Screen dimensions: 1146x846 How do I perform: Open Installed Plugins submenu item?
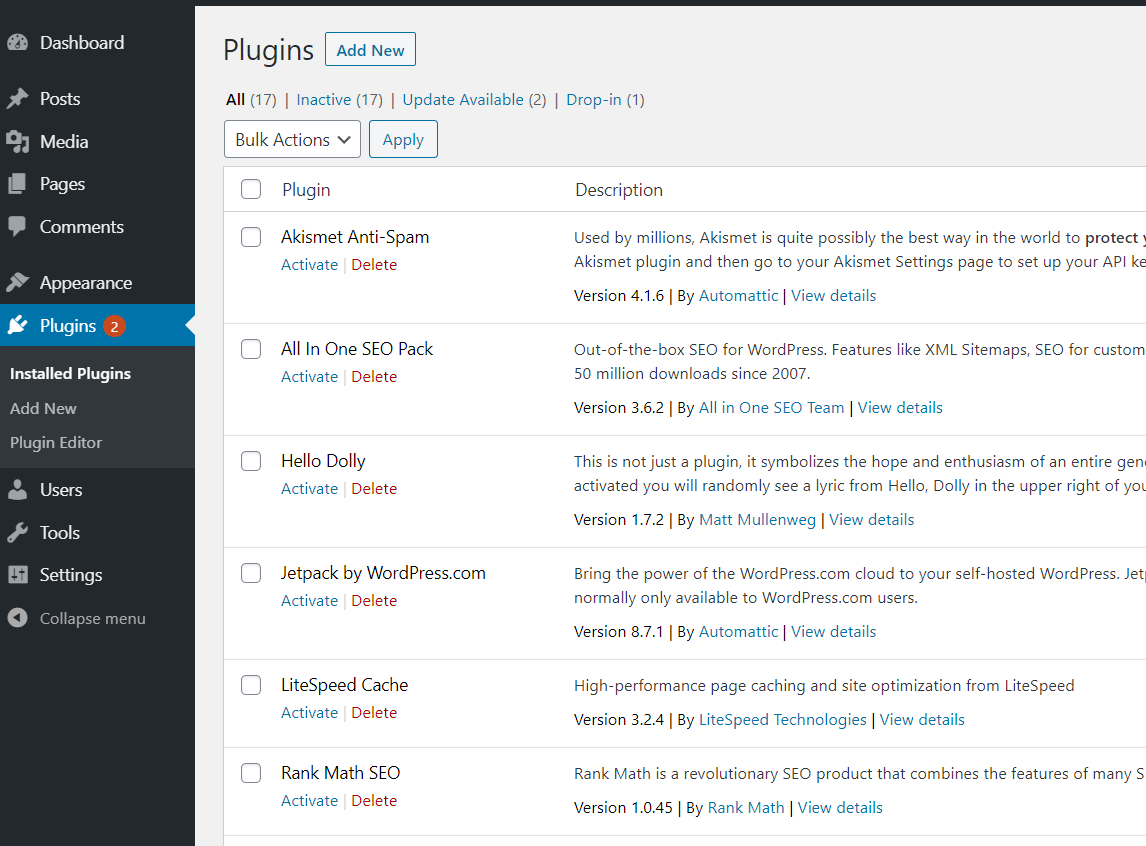pyautogui.click(x=70, y=373)
